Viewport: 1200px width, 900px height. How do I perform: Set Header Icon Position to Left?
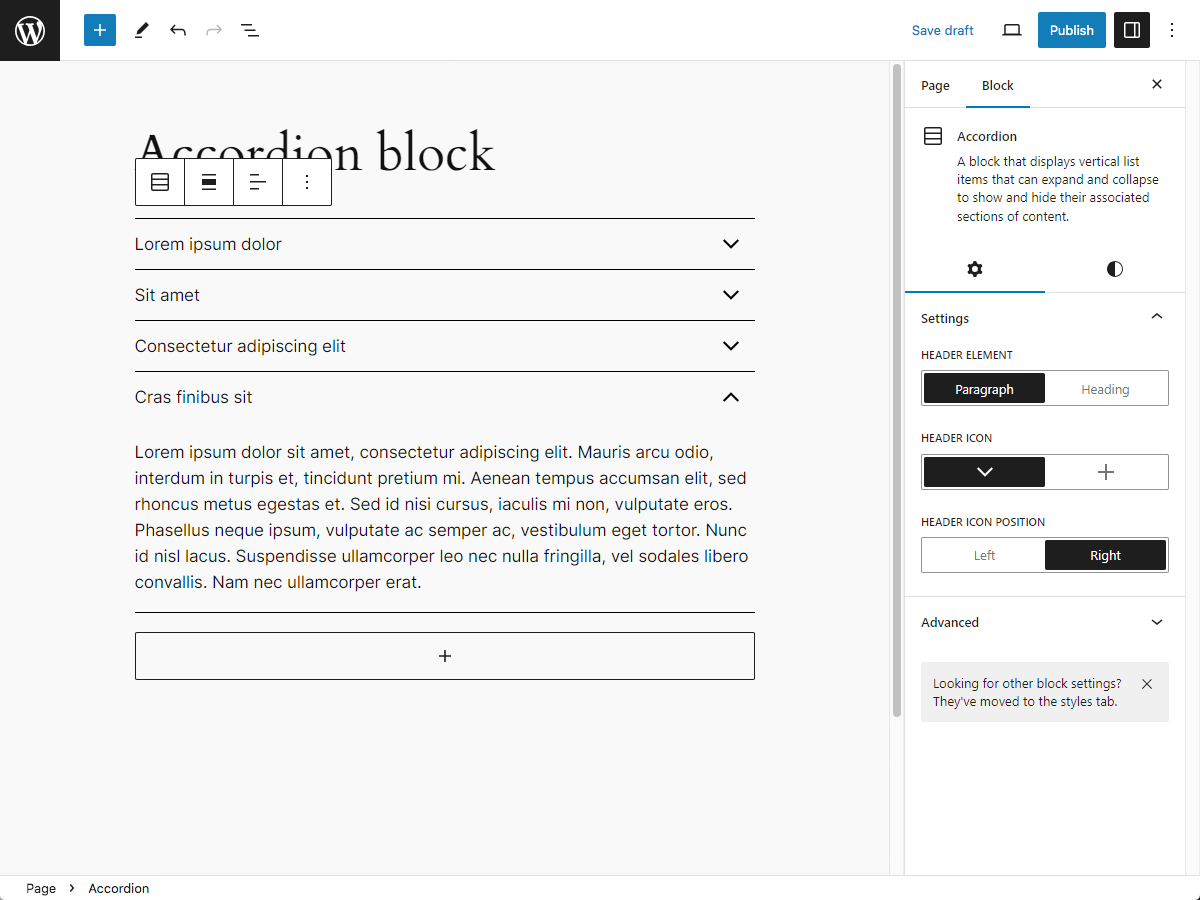[984, 555]
